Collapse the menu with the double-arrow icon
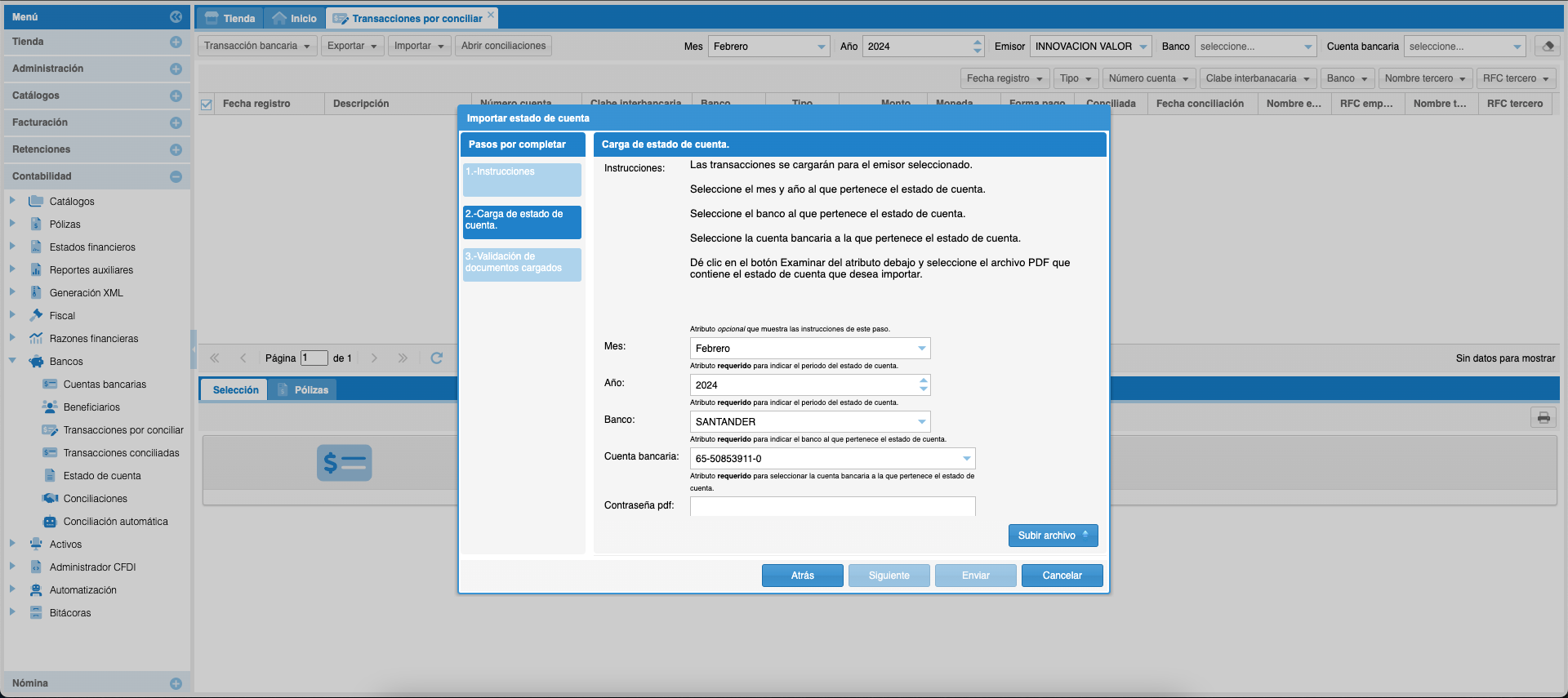The height and width of the screenshot is (698, 1568). click(x=176, y=16)
